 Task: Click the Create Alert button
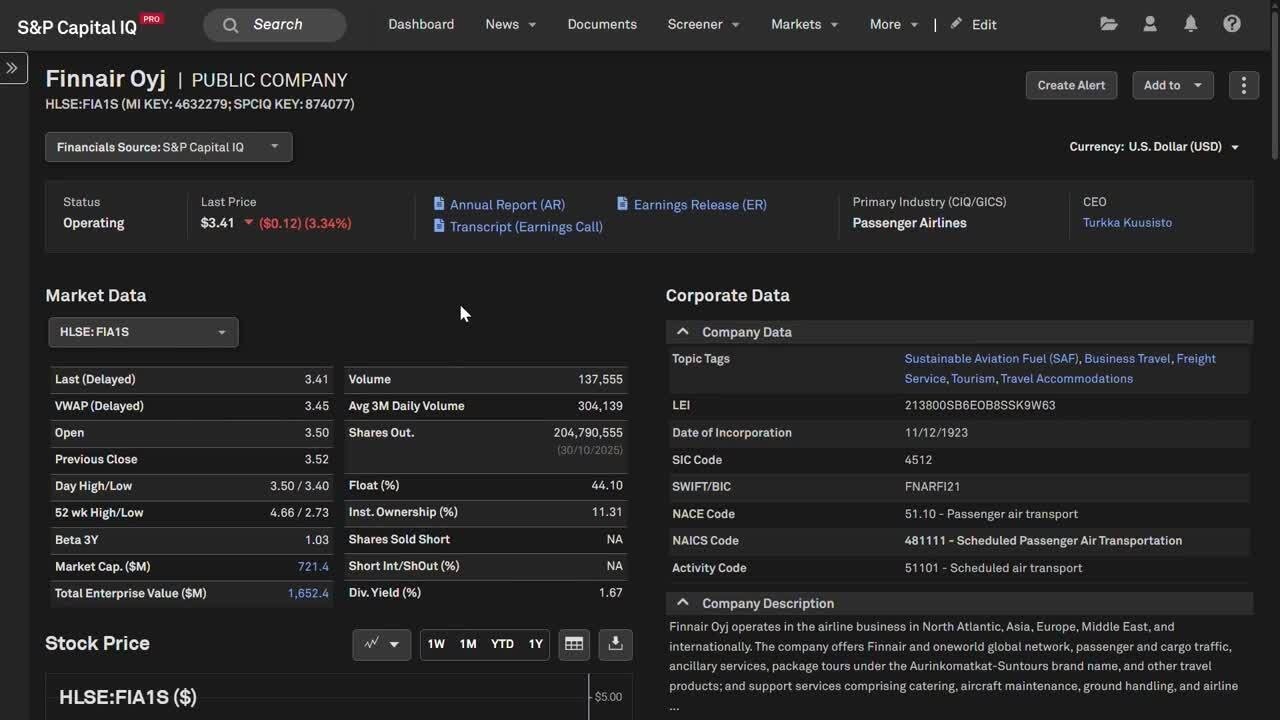(x=1071, y=85)
